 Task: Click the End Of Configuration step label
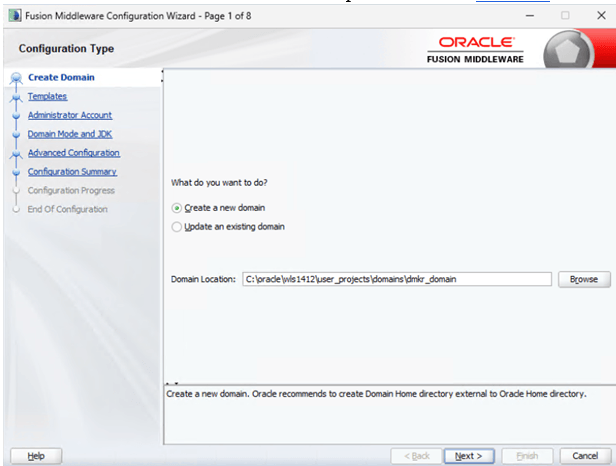pyautogui.click(x=67, y=209)
